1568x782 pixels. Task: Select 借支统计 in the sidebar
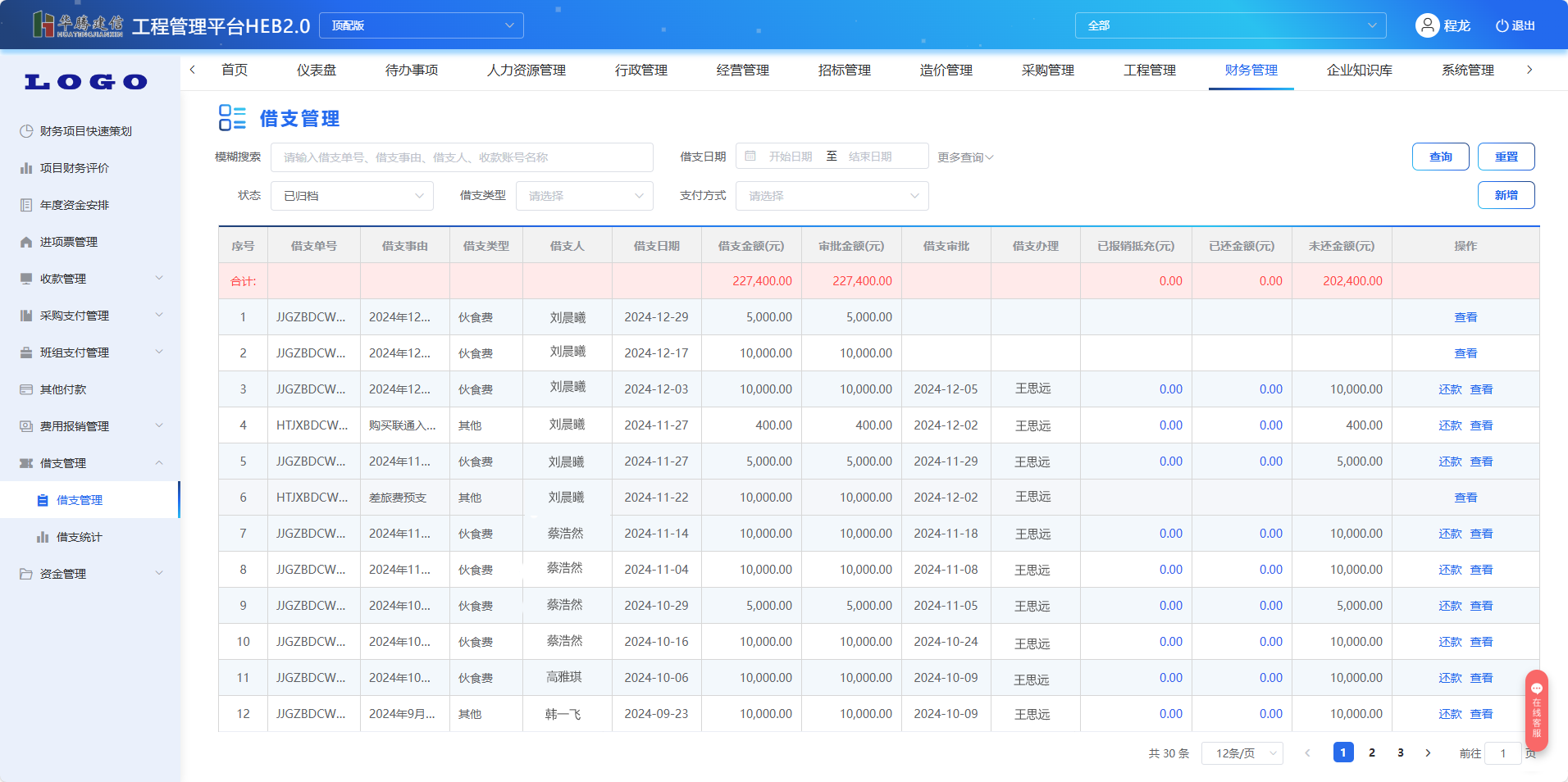(x=80, y=537)
